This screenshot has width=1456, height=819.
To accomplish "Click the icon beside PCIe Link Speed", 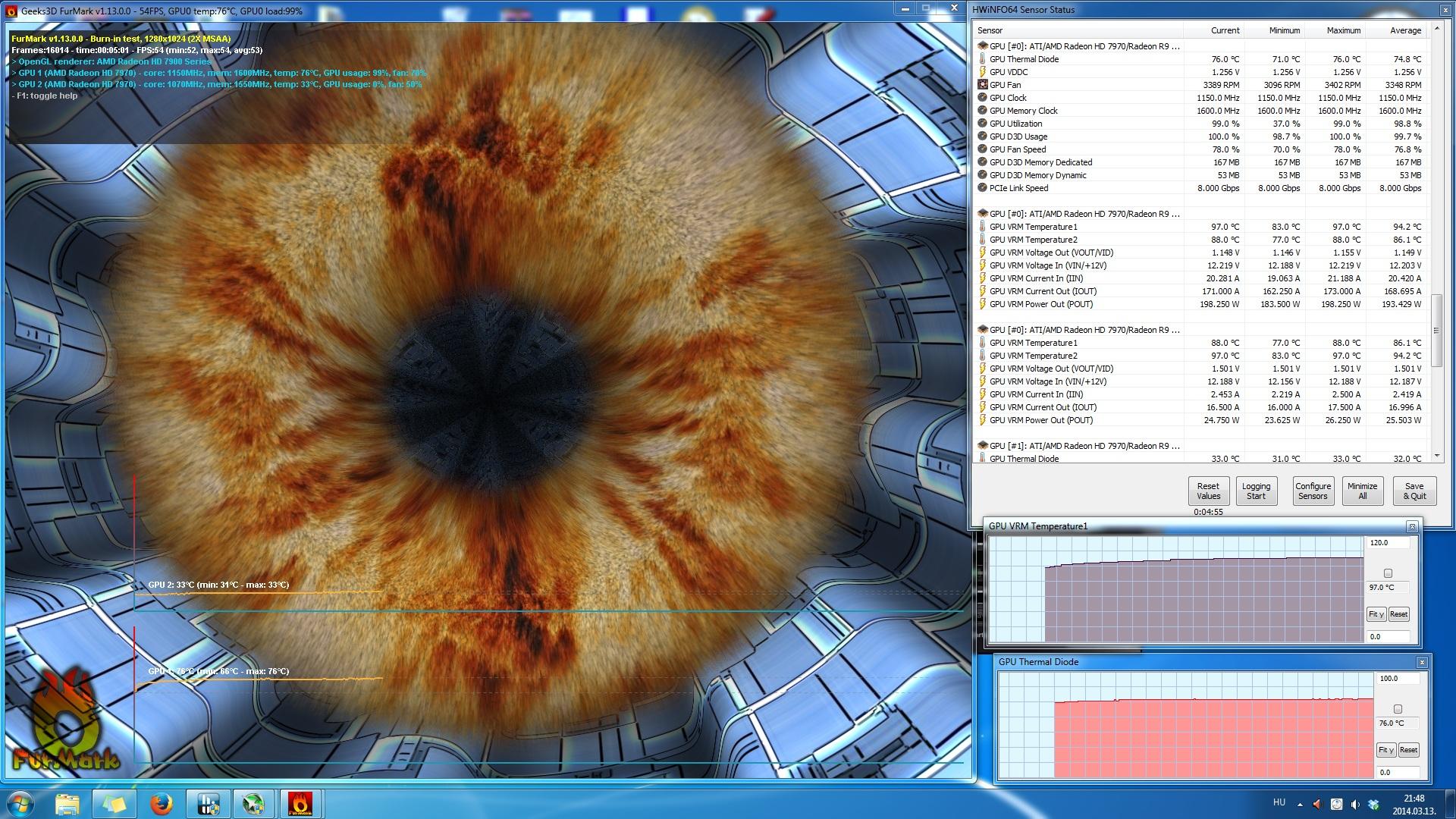I will pos(983,188).
